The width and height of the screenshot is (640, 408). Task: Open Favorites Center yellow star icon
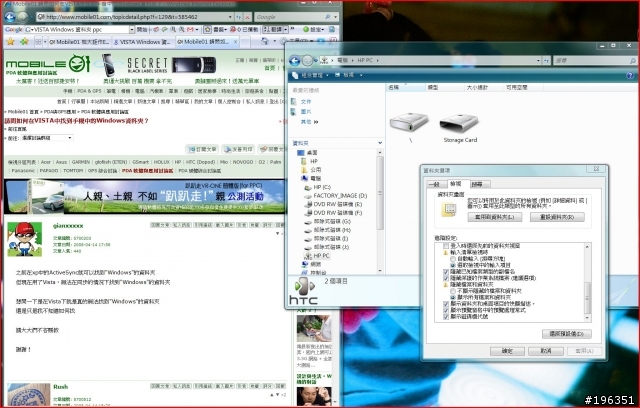11,41
